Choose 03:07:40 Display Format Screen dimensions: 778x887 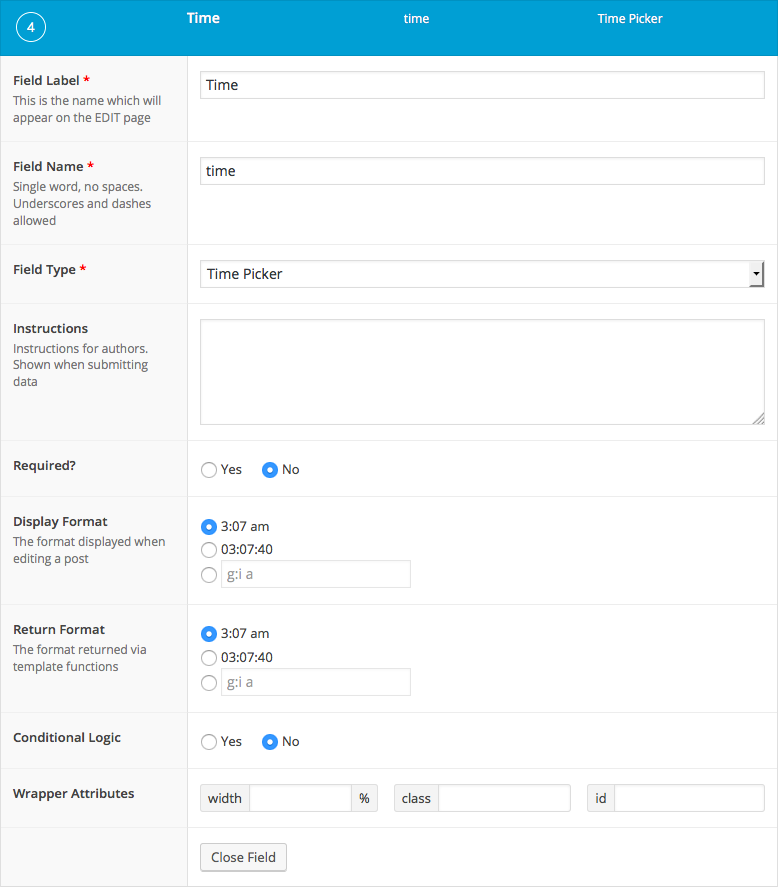click(209, 549)
